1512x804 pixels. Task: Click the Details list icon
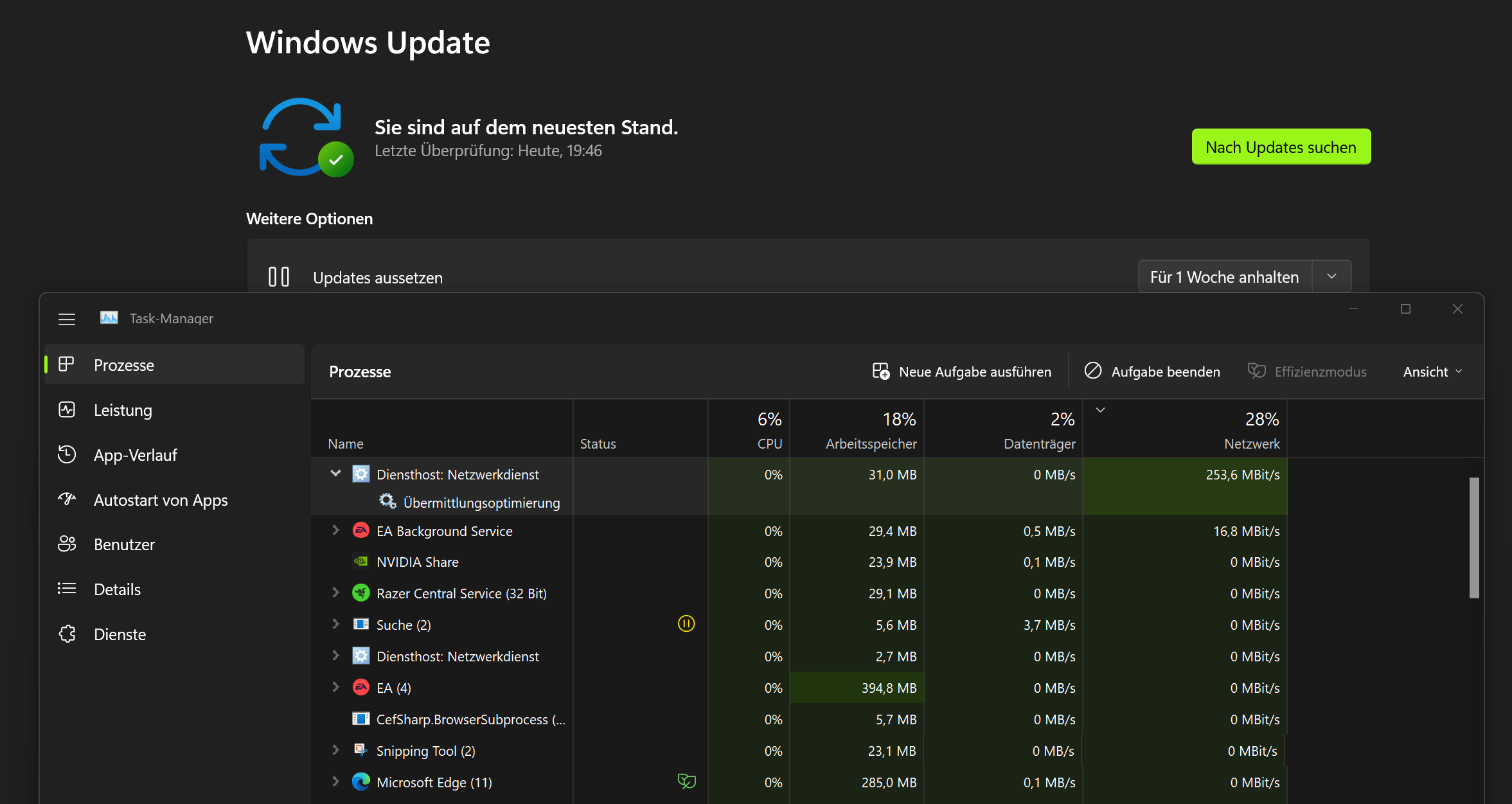(67, 589)
